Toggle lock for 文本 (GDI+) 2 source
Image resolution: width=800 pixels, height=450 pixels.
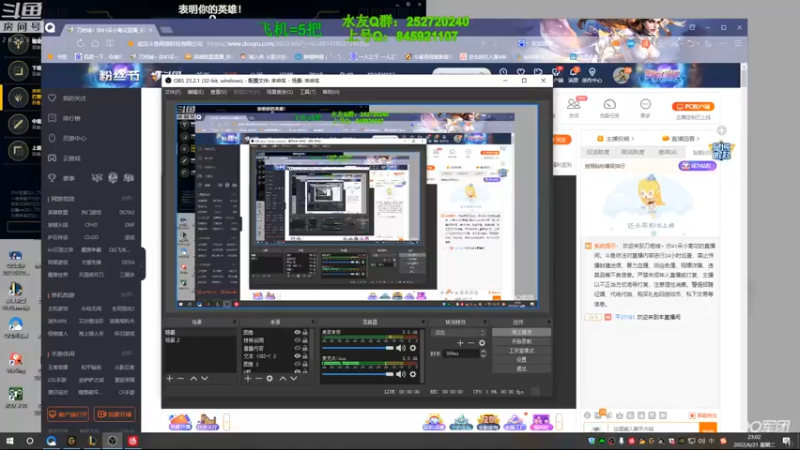(x=305, y=356)
